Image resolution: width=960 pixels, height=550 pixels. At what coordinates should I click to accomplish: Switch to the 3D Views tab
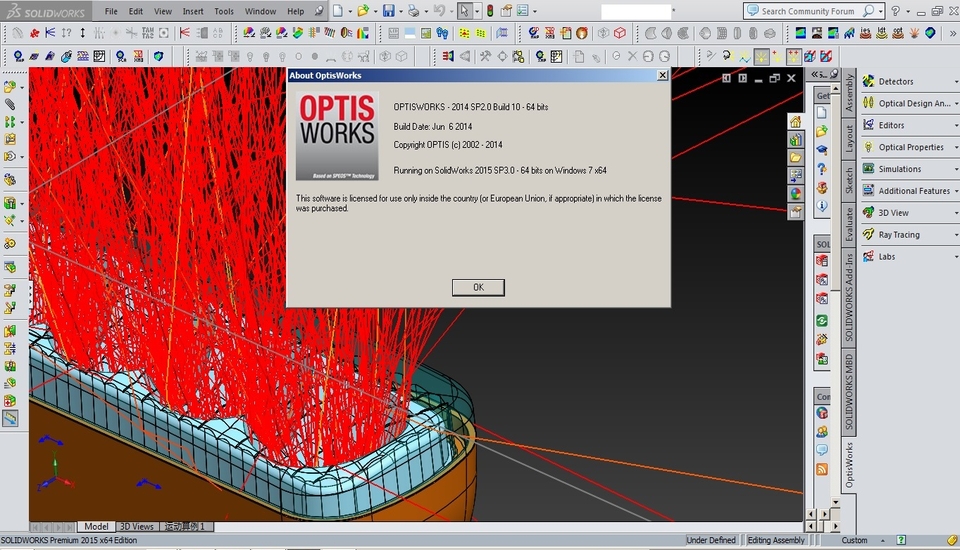(x=137, y=526)
